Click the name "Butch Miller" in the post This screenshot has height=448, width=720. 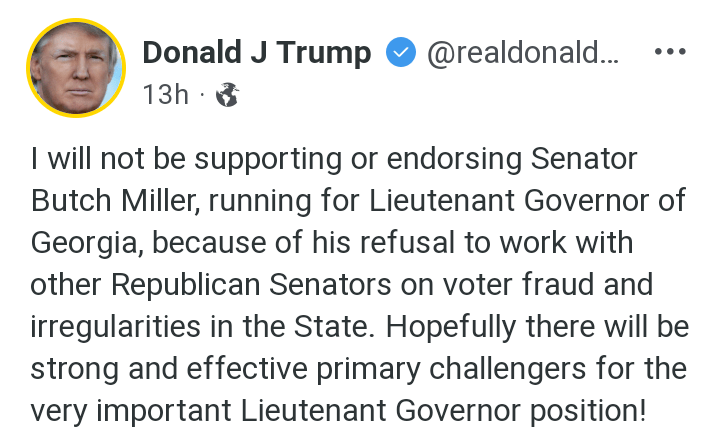click(x=119, y=200)
